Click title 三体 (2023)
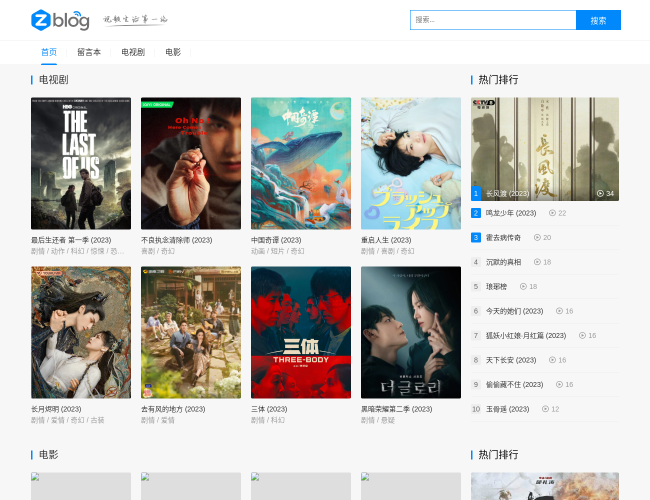The image size is (650, 500). click(x=269, y=409)
